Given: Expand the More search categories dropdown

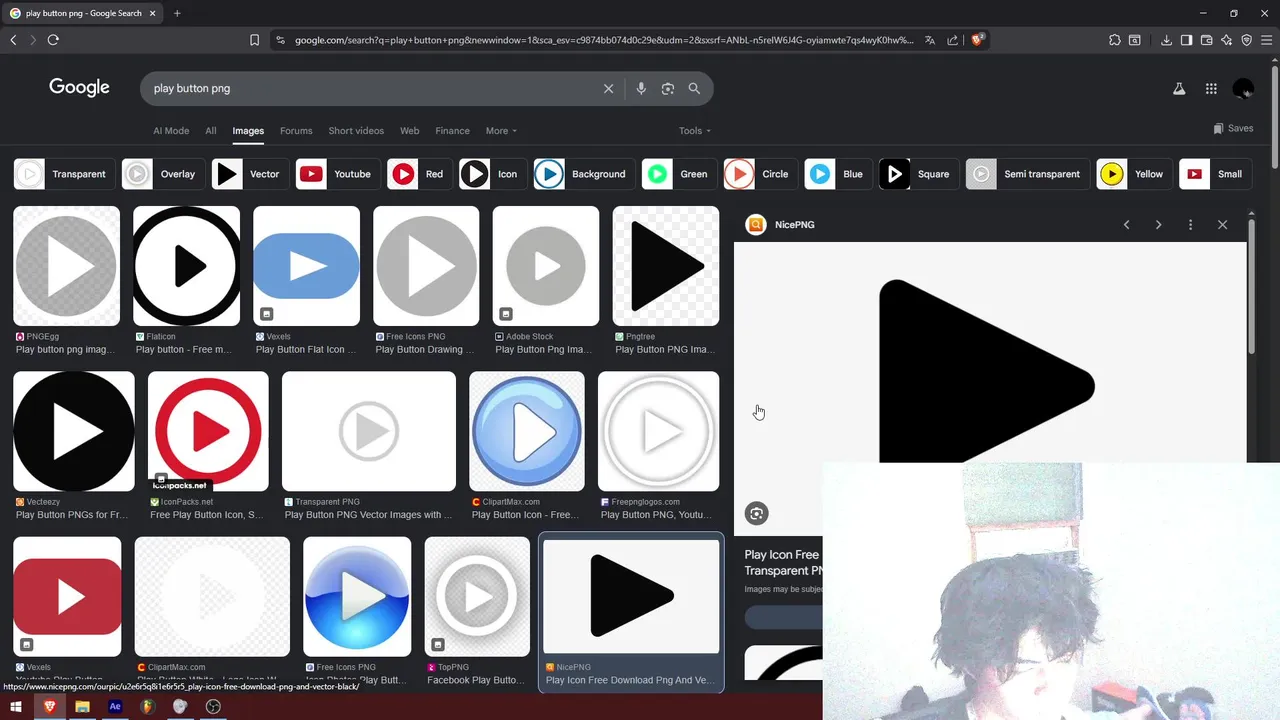Looking at the screenshot, I should [x=501, y=131].
